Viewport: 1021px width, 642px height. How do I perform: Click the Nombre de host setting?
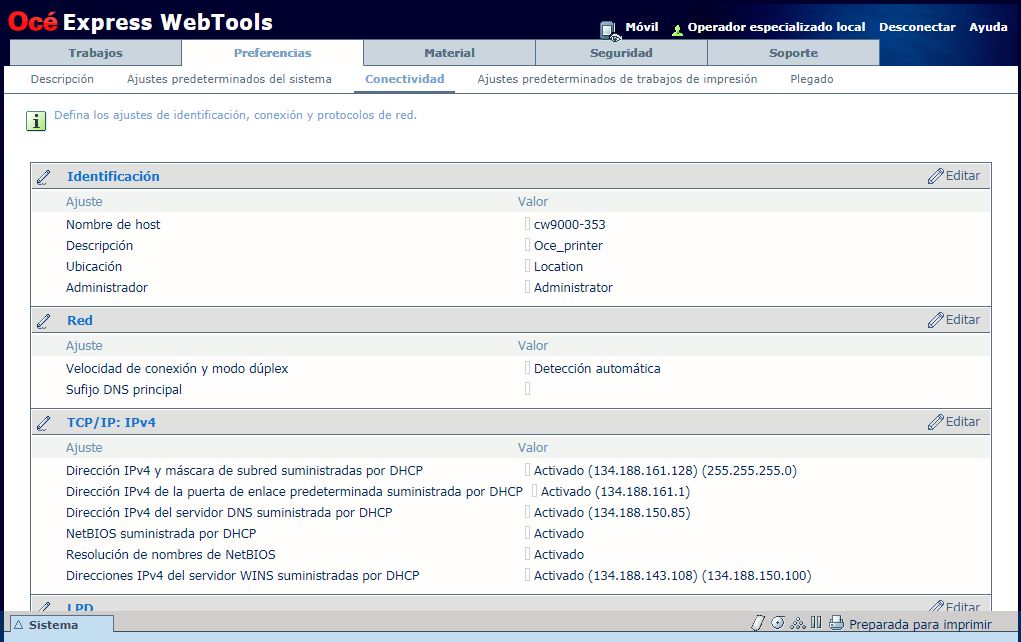click(x=113, y=225)
